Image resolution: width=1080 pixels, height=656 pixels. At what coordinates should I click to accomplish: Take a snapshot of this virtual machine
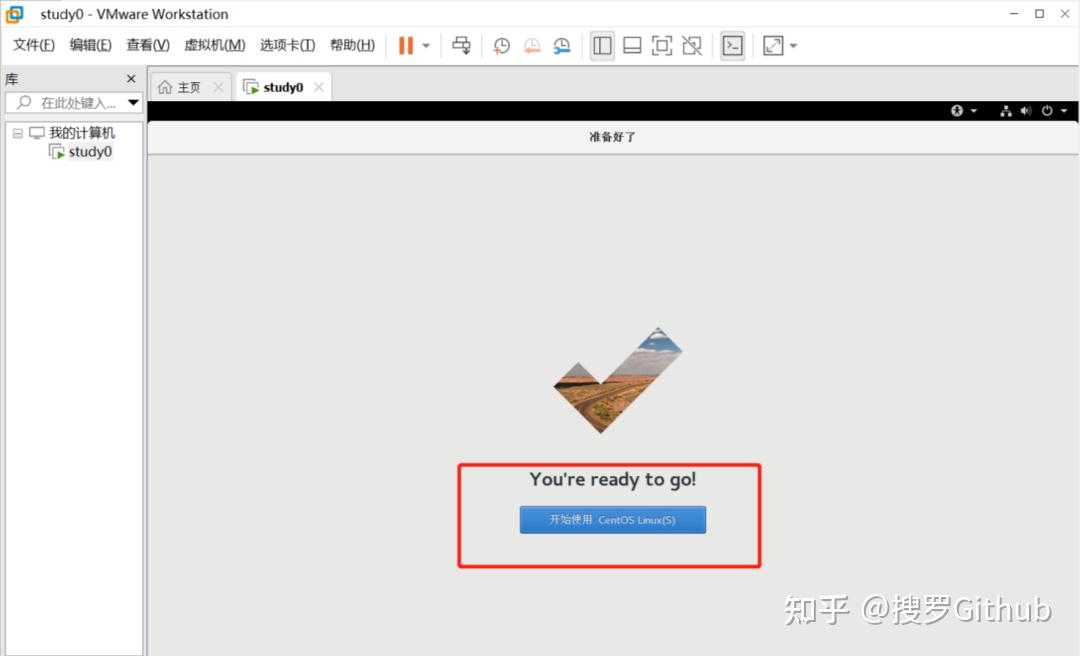pyautogui.click(x=501, y=45)
